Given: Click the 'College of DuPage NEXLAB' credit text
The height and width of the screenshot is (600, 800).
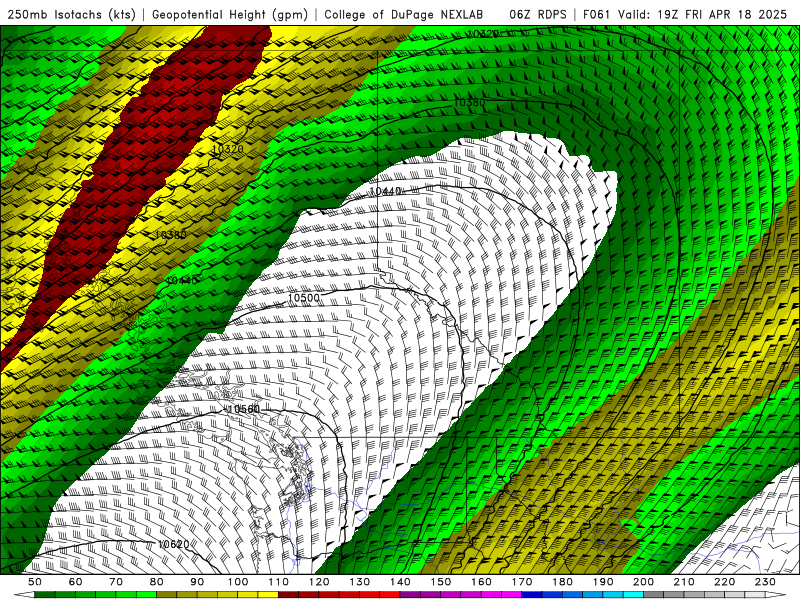Looking at the screenshot, I should point(403,14).
